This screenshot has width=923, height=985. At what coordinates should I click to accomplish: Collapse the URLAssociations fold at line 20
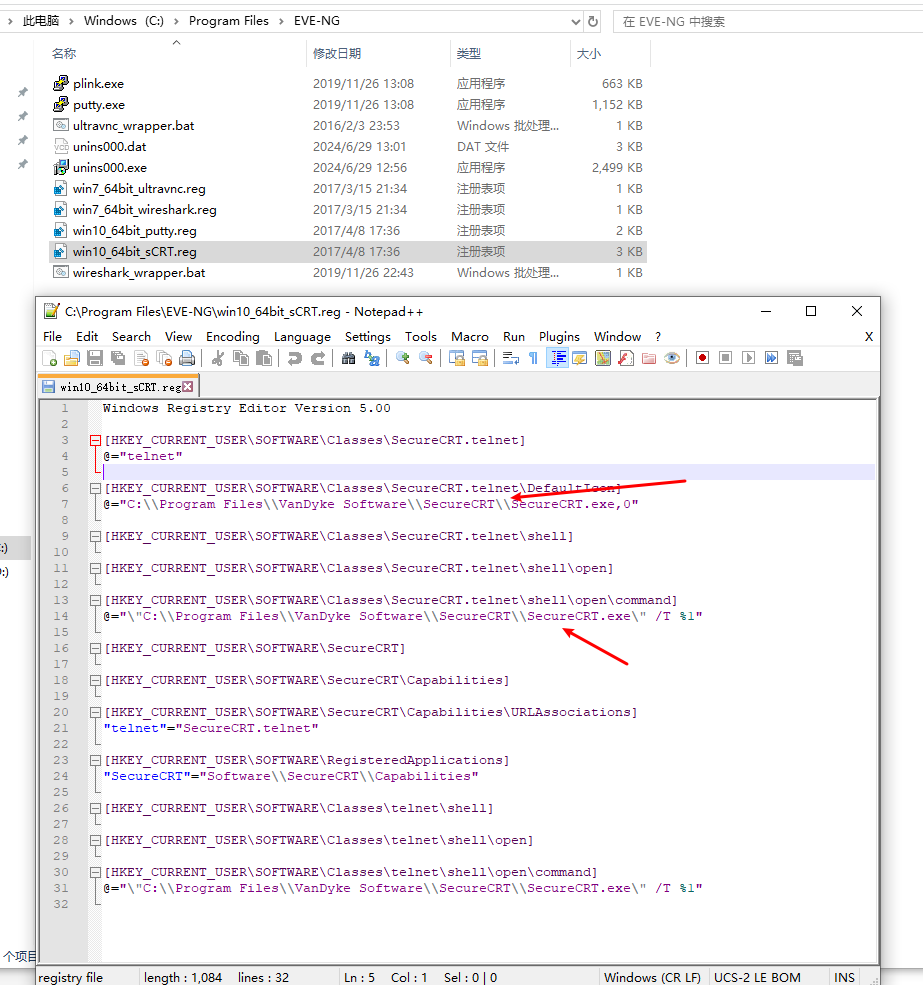pos(95,712)
